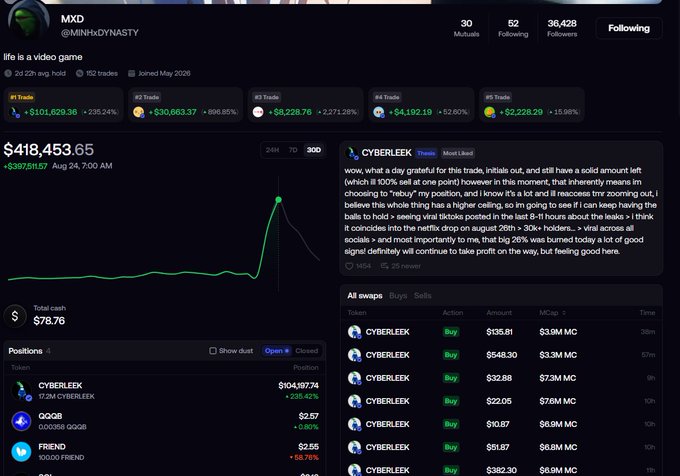The width and height of the screenshot is (680, 476).
Task: Select the Buys tab
Action: coord(398,296)
